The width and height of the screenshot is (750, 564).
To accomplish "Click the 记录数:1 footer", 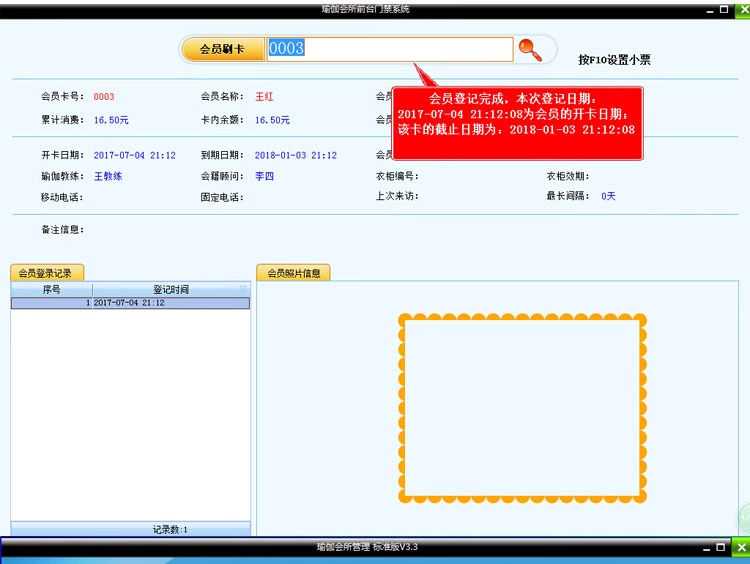I will (170, 530).
